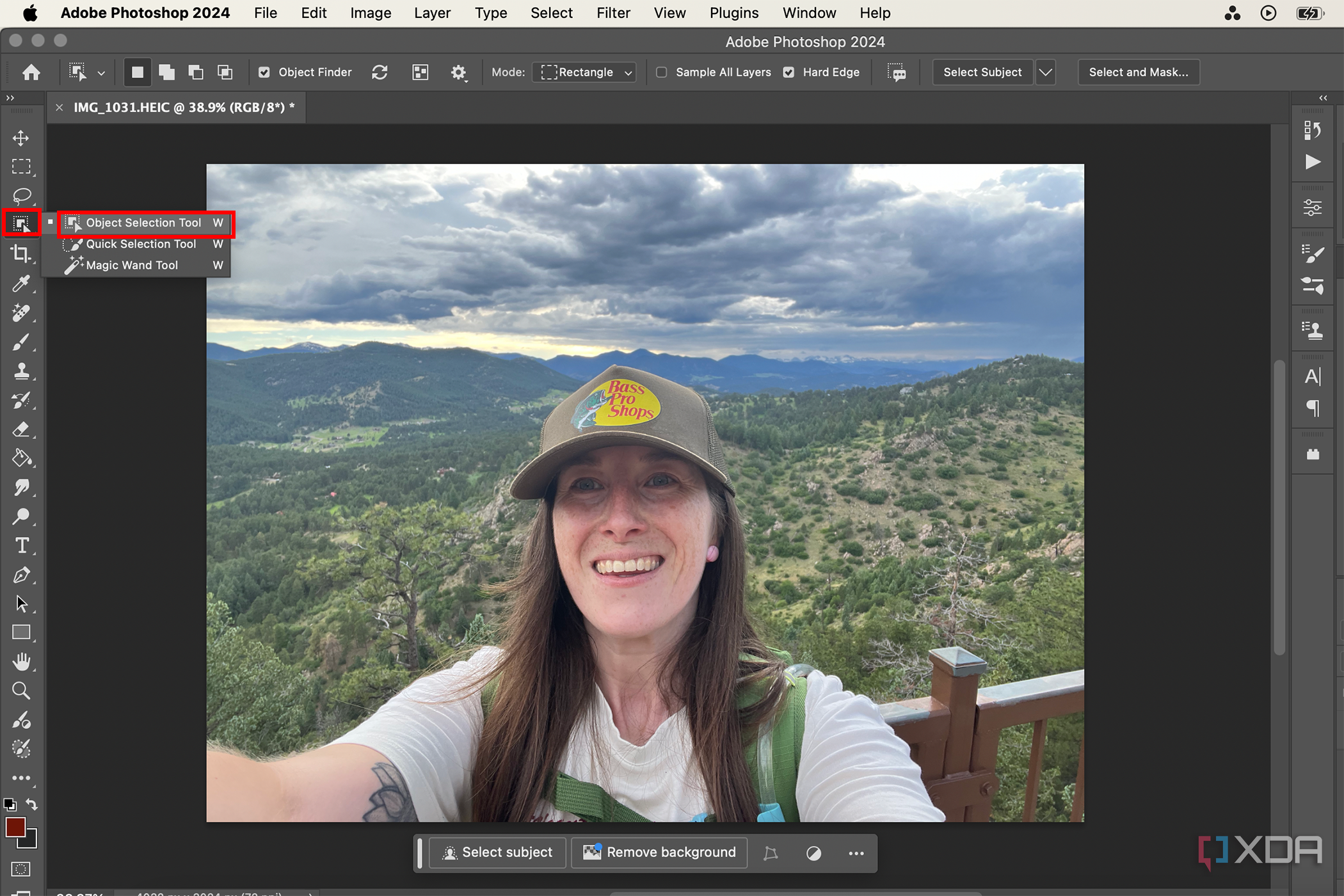Click the vertical scrollbar of the canvas
1344x896 pixels.
(x=1279, y=508)
